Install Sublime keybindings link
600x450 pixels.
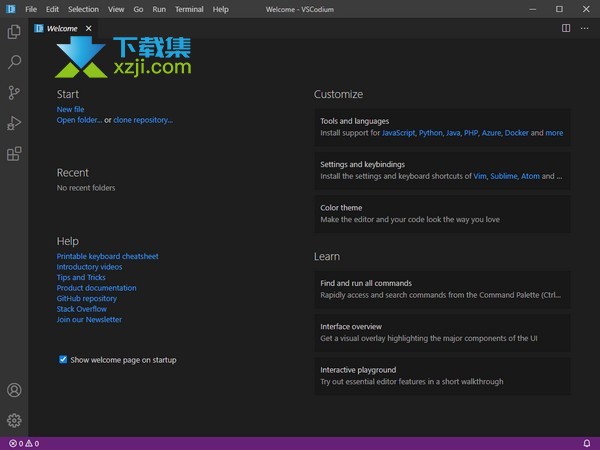[504, 176]
